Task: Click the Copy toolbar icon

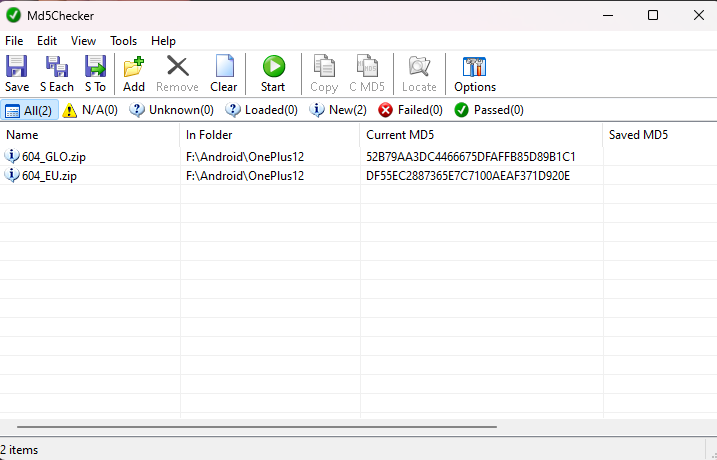Action: [324, 66]
